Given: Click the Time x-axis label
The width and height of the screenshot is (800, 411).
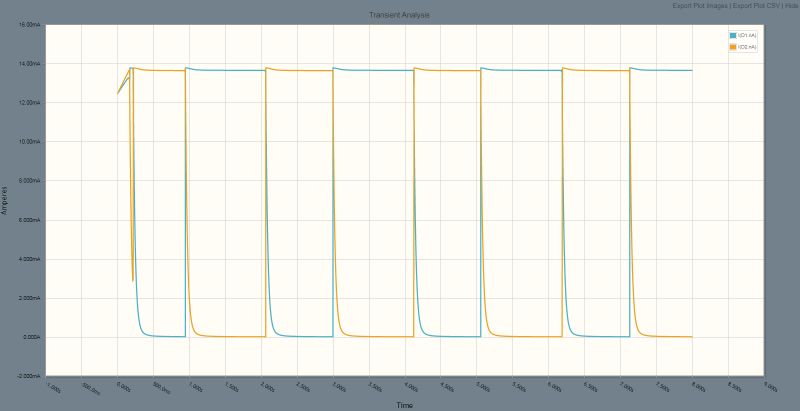Looking at the screenshot, I should [x=405, y=405].
